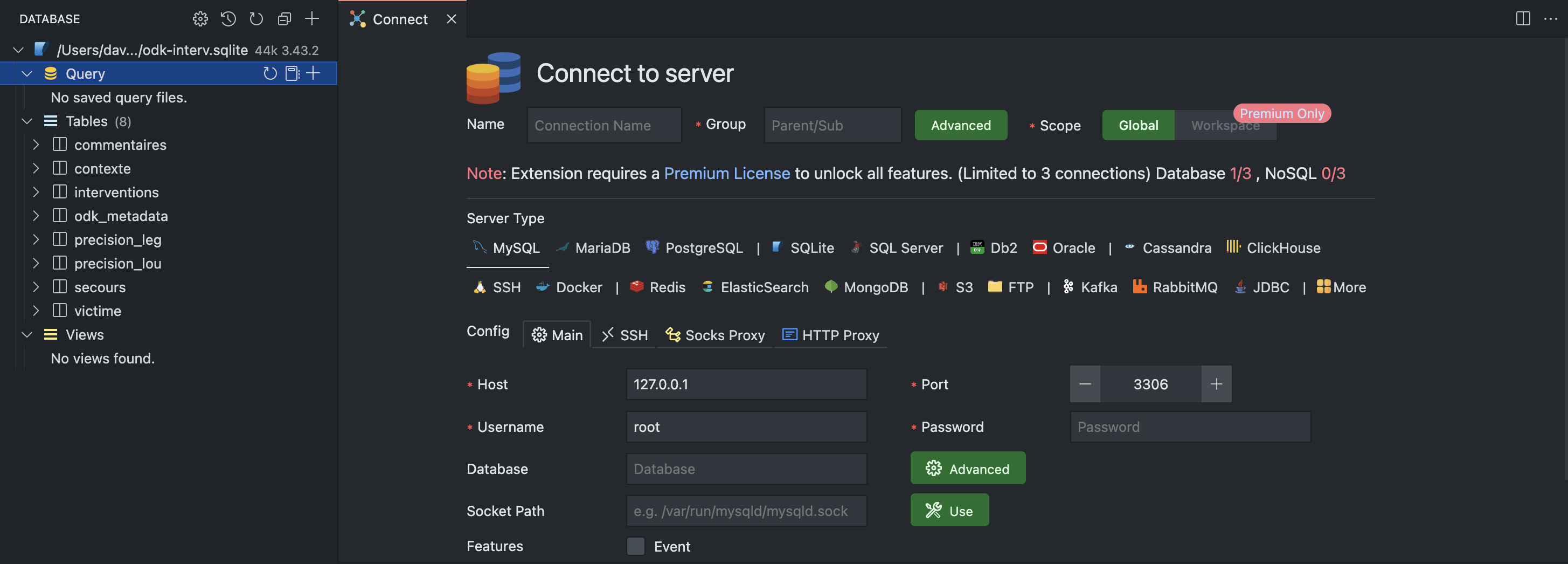Click collapse all icon in DATABASE header
The image size is (1568, 564).
click(x=285, y=19)
